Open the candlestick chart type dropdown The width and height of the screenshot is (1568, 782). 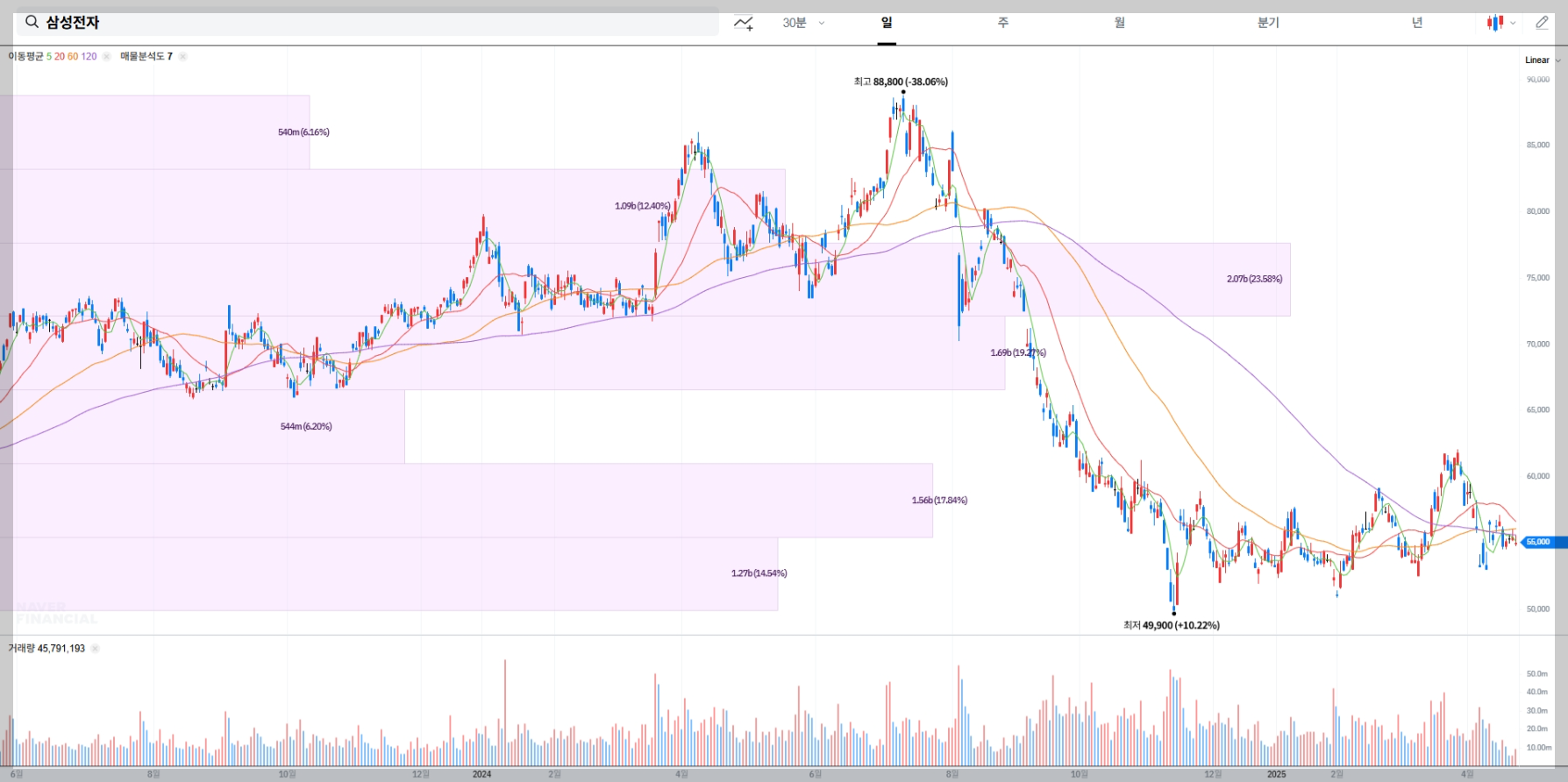(x=1501, y=23)
